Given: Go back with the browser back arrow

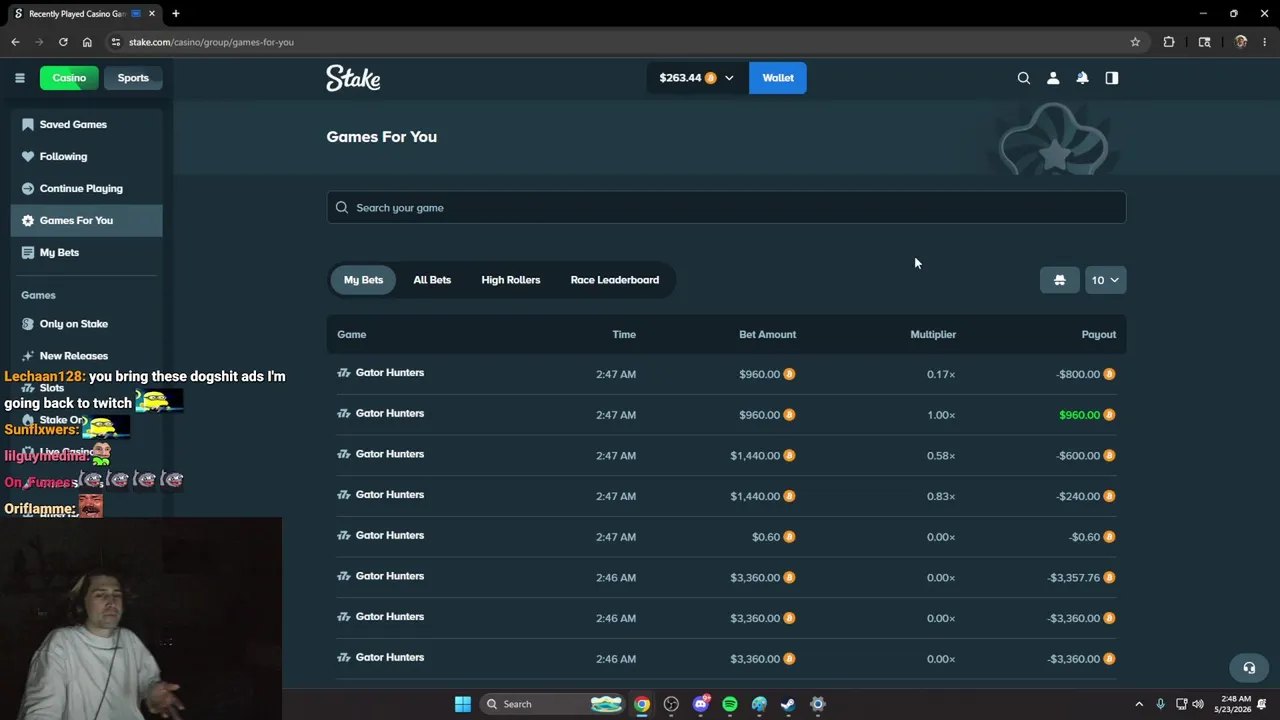Looking at the screenshot, I should pos(15,42).
